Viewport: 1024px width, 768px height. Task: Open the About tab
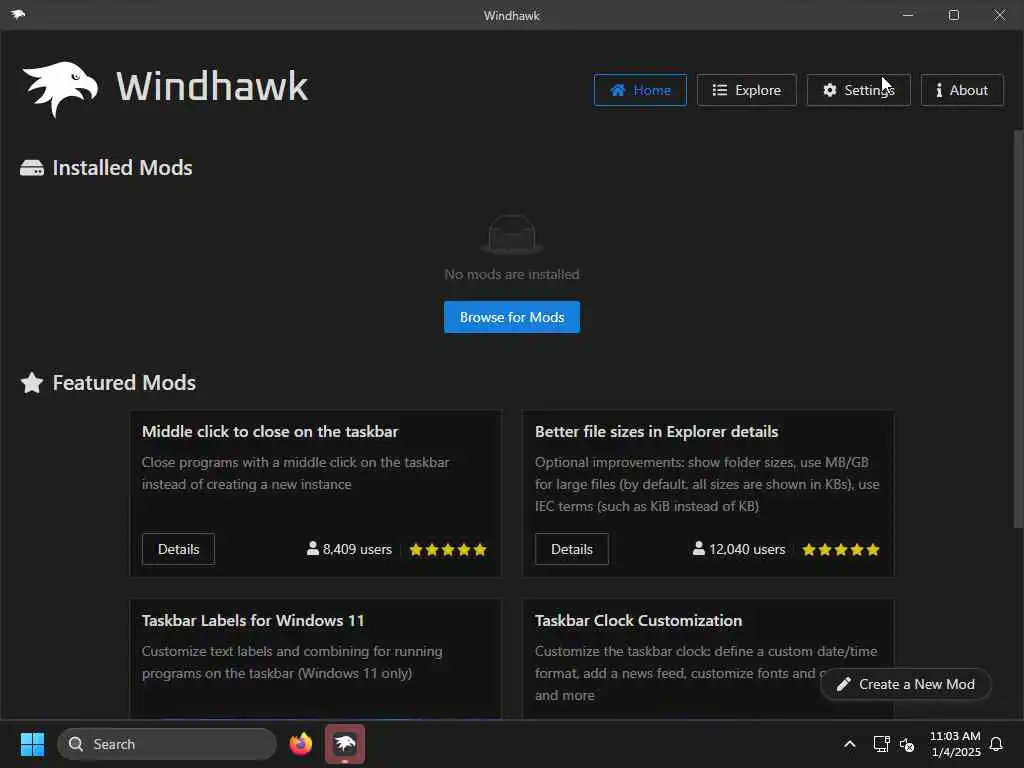tap(962, 90)
